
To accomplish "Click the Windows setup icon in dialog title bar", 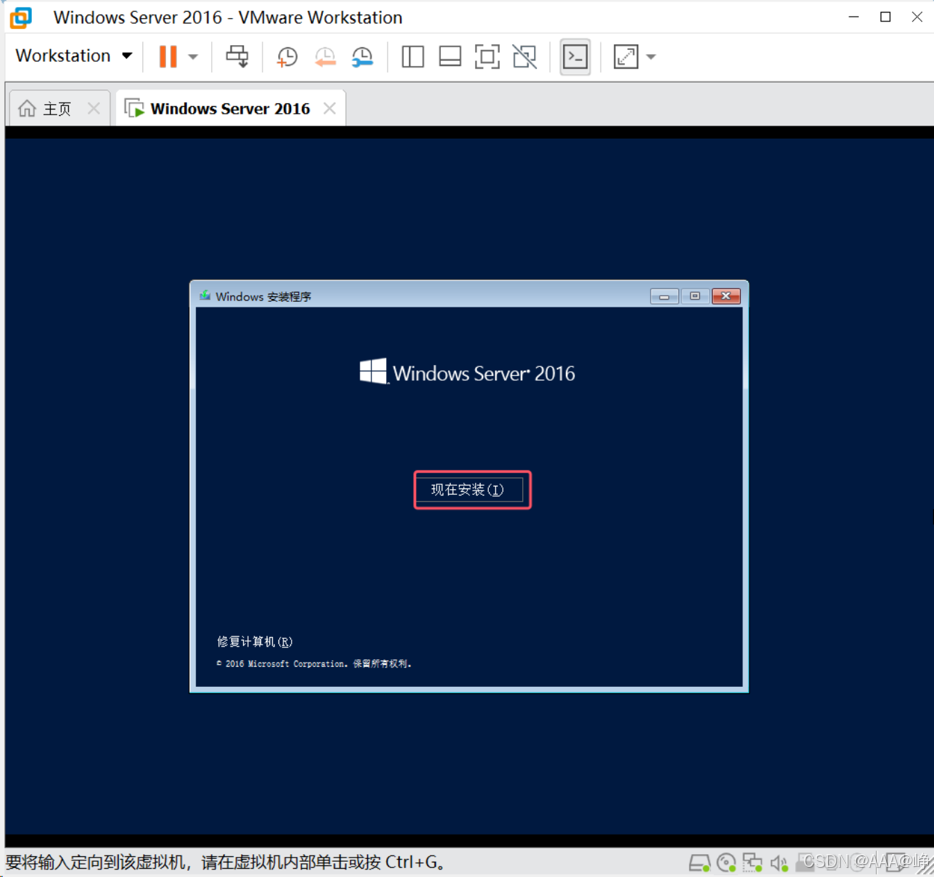I will [205, 296].
